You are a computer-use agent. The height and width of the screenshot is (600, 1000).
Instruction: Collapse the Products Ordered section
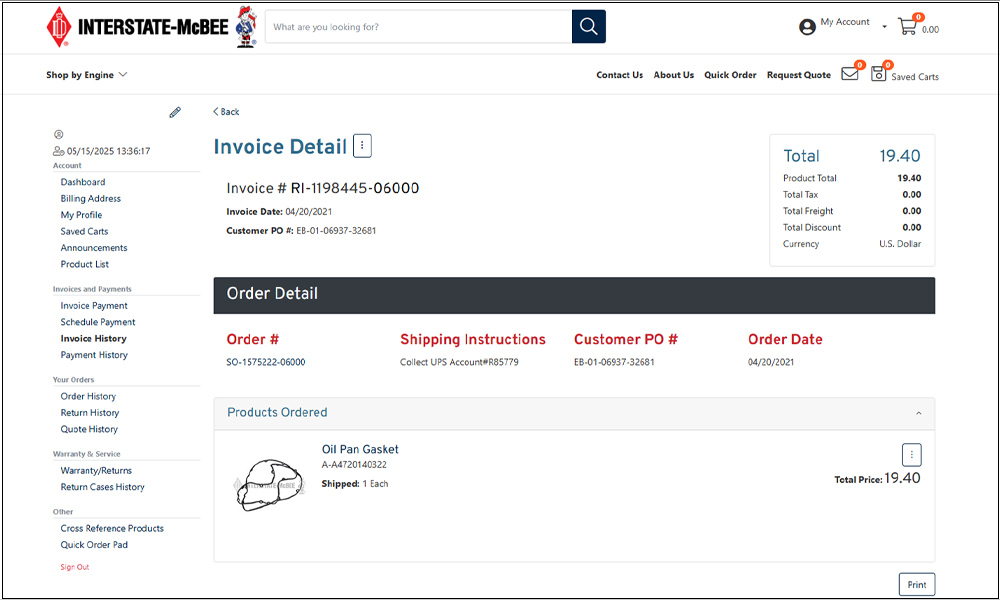click(918, 413)
